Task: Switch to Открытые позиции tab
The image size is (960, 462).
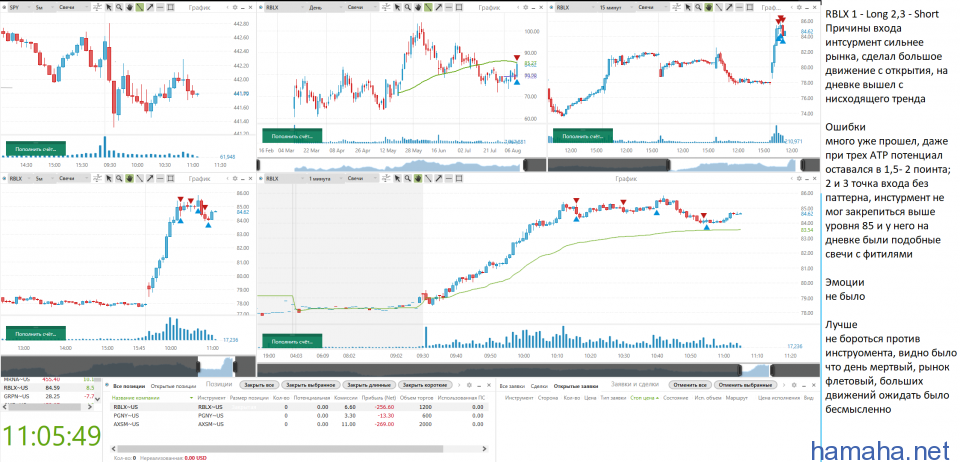Action: 173,386
